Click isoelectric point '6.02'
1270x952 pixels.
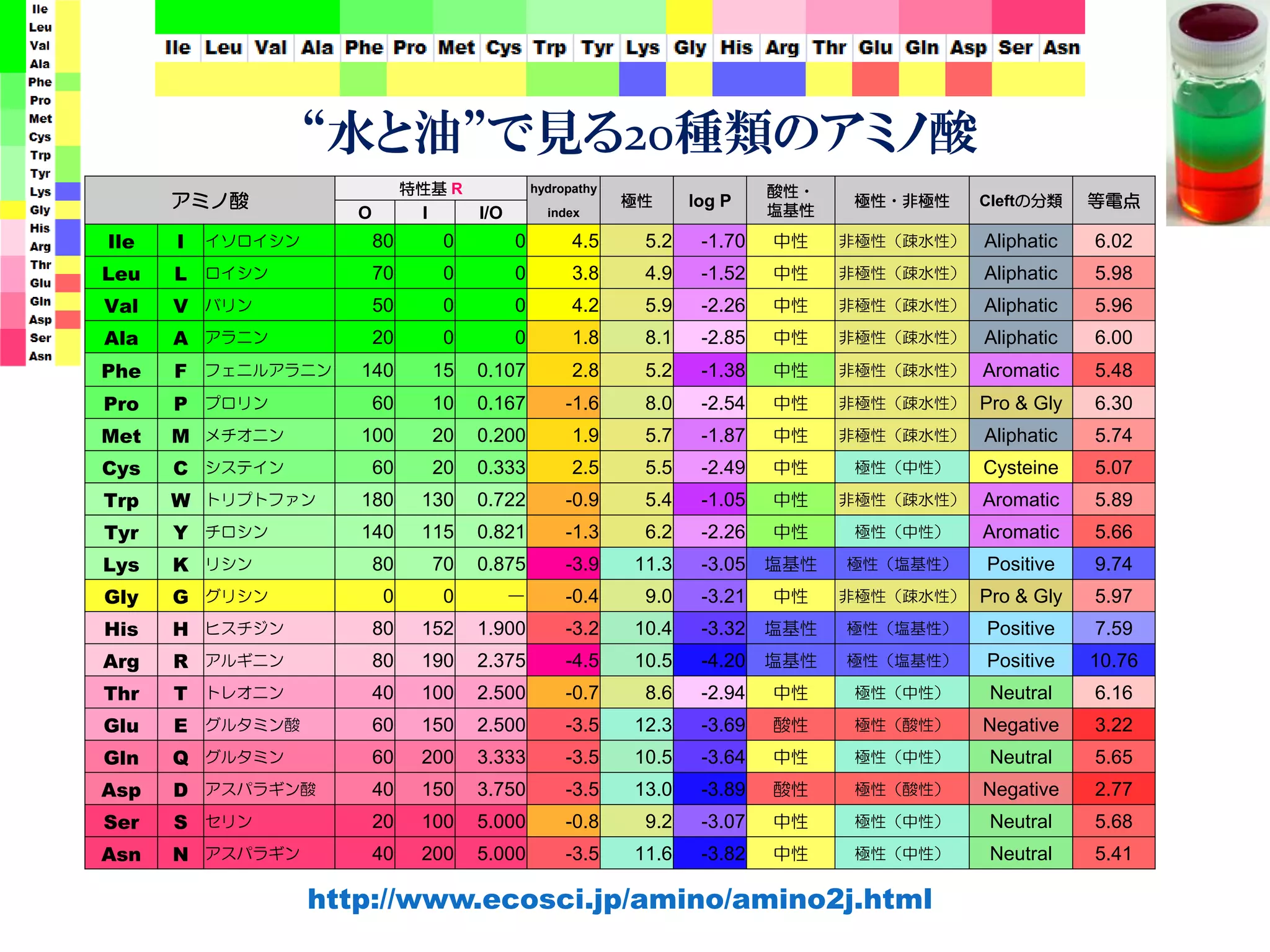1114,240
